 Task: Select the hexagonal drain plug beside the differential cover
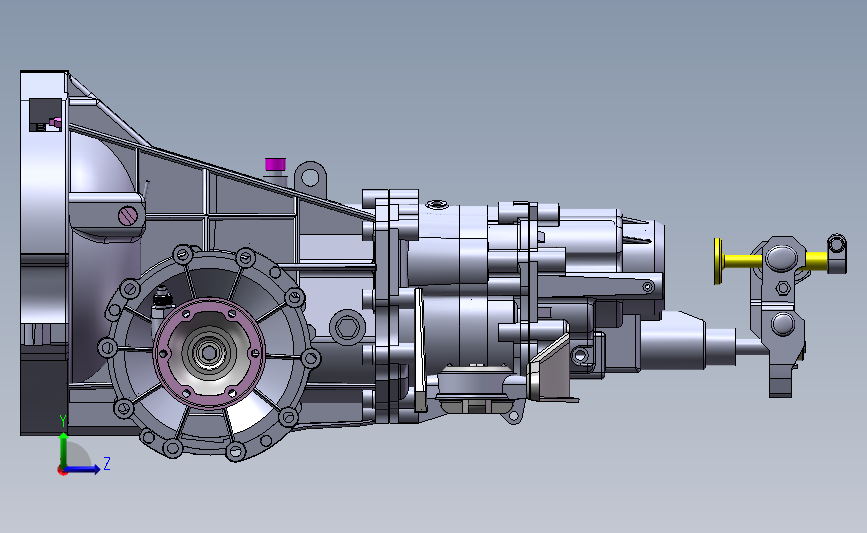[347, 327]
